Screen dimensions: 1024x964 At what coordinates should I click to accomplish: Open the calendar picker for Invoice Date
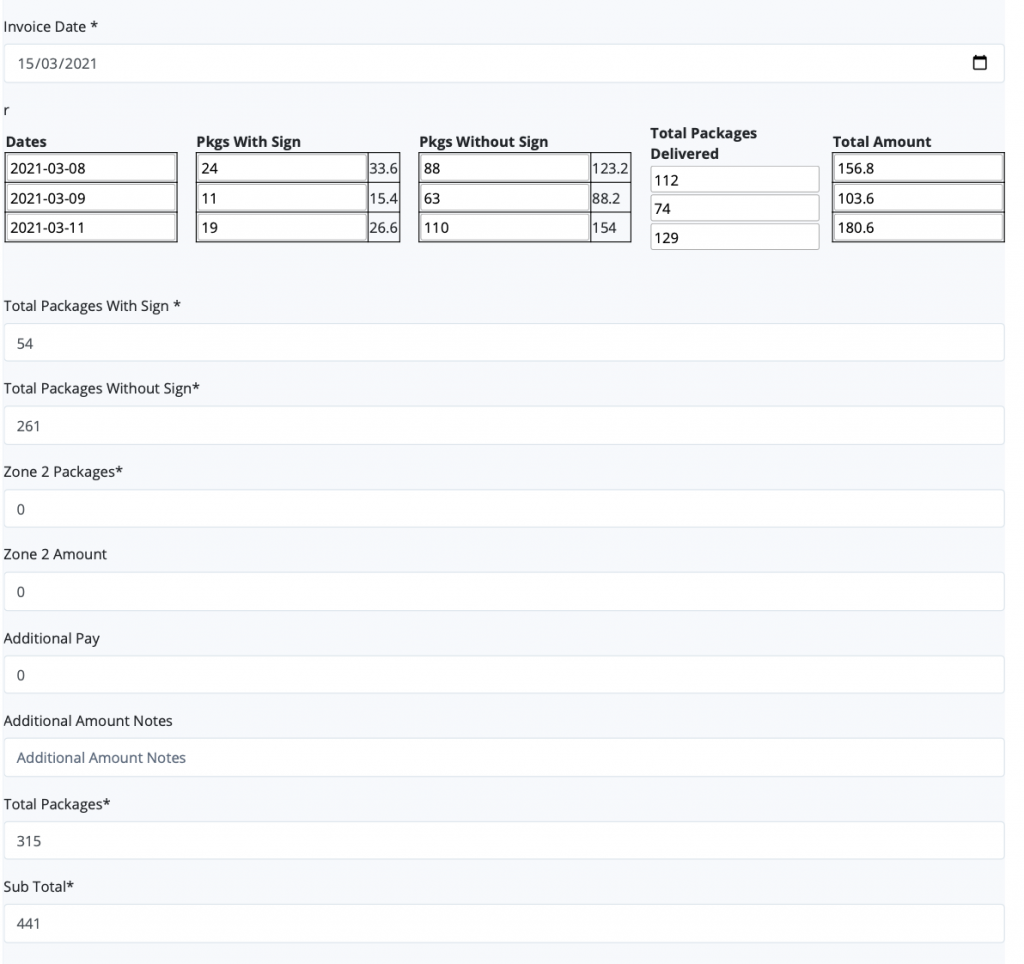(979, 63)
